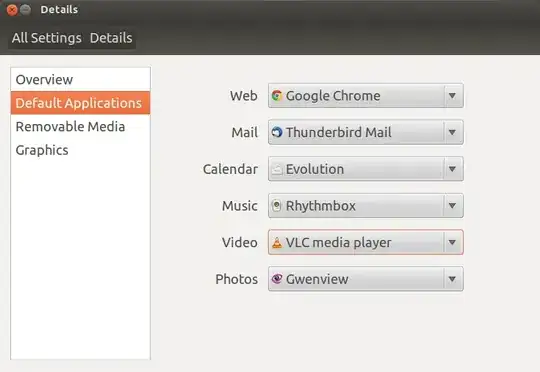Click the Details breadcrumb button
540x372 pixels.
click(x=111, y=38)
